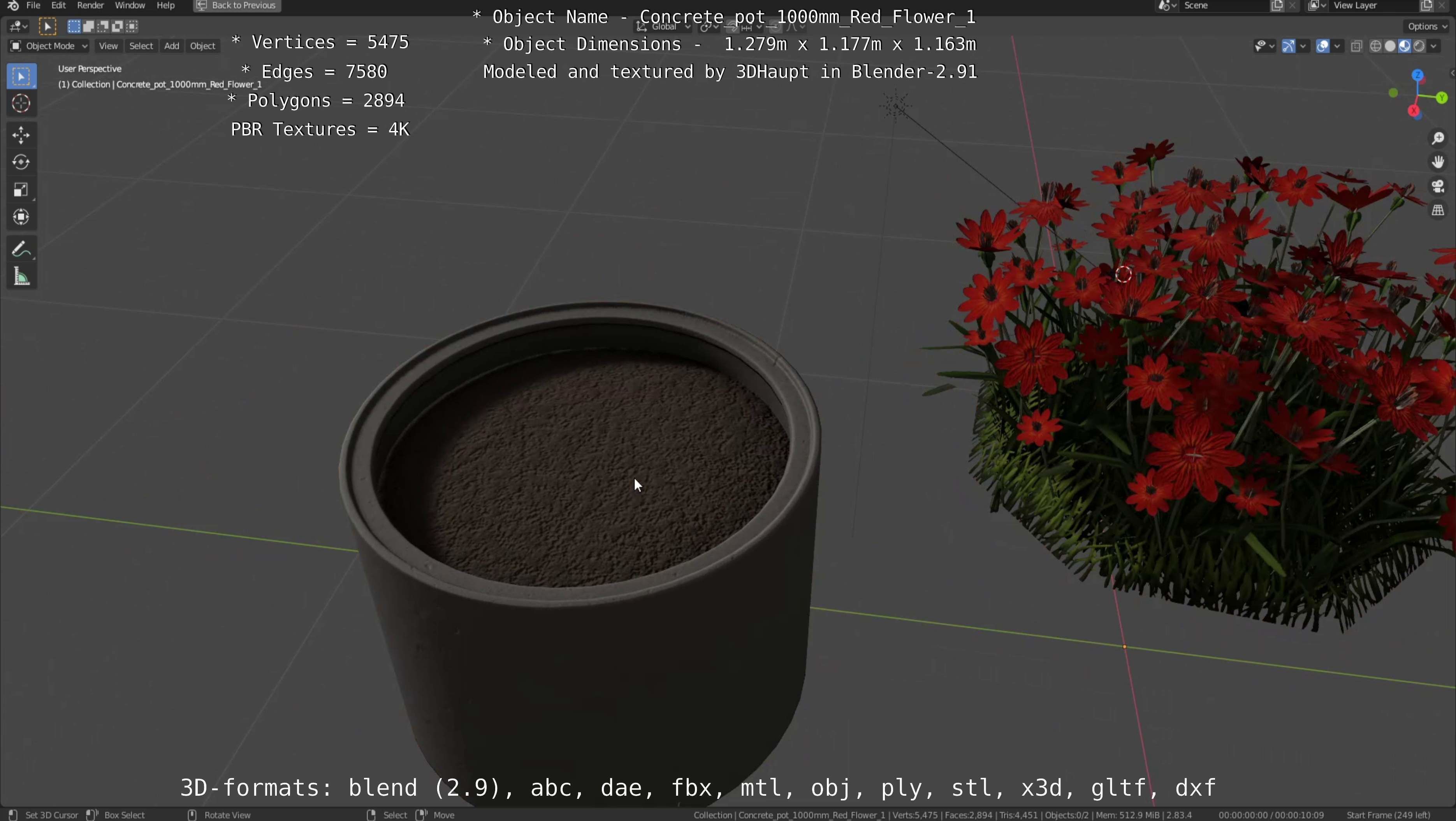Click the Scene name field
Screen dimensions: 1456x821
click(x=1224, y=6)
